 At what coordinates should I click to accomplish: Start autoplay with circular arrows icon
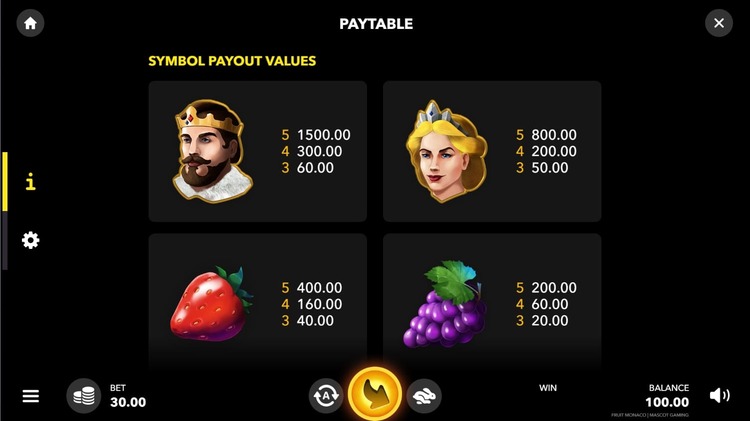pyautogui.click(x=326, y=396)
